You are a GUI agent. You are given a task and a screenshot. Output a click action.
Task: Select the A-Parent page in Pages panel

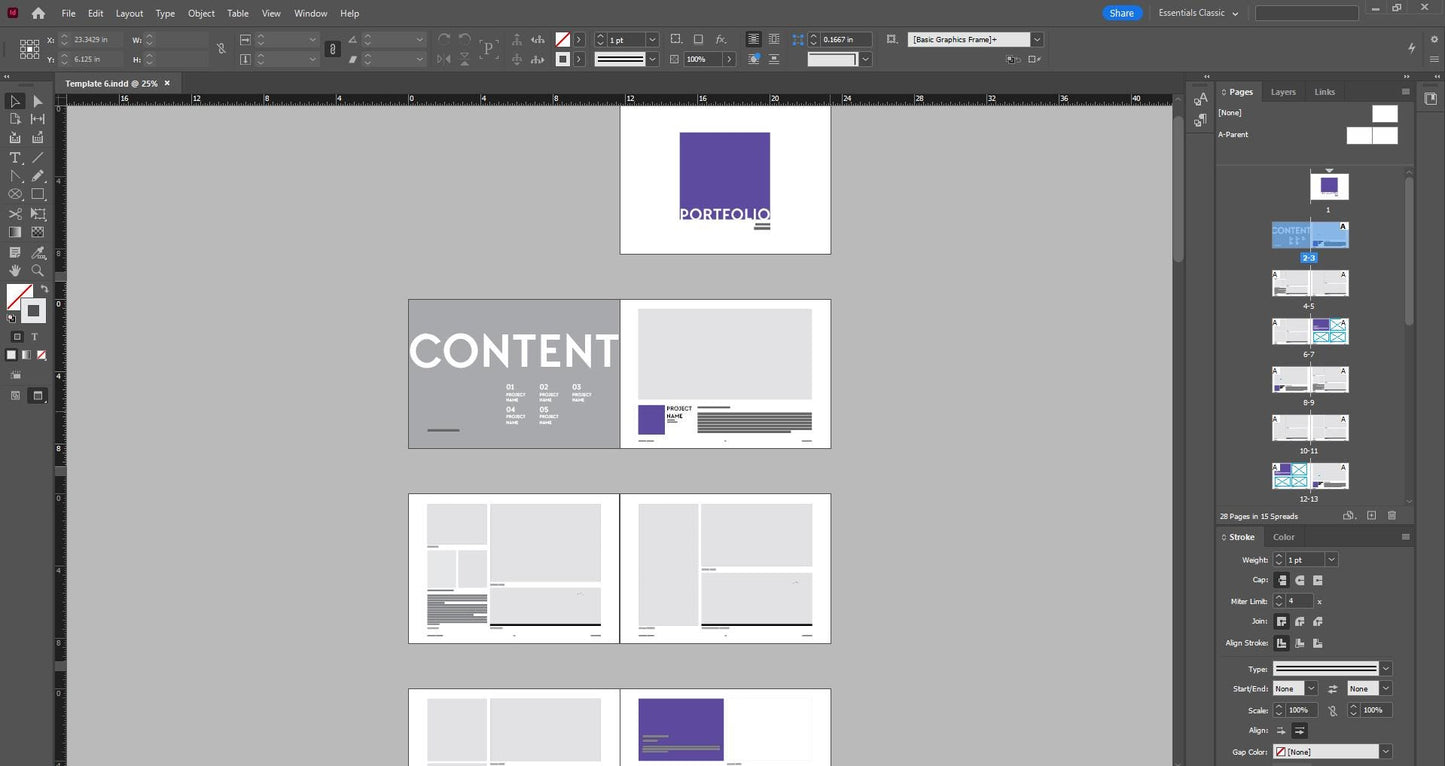(x=1372, y=135)
